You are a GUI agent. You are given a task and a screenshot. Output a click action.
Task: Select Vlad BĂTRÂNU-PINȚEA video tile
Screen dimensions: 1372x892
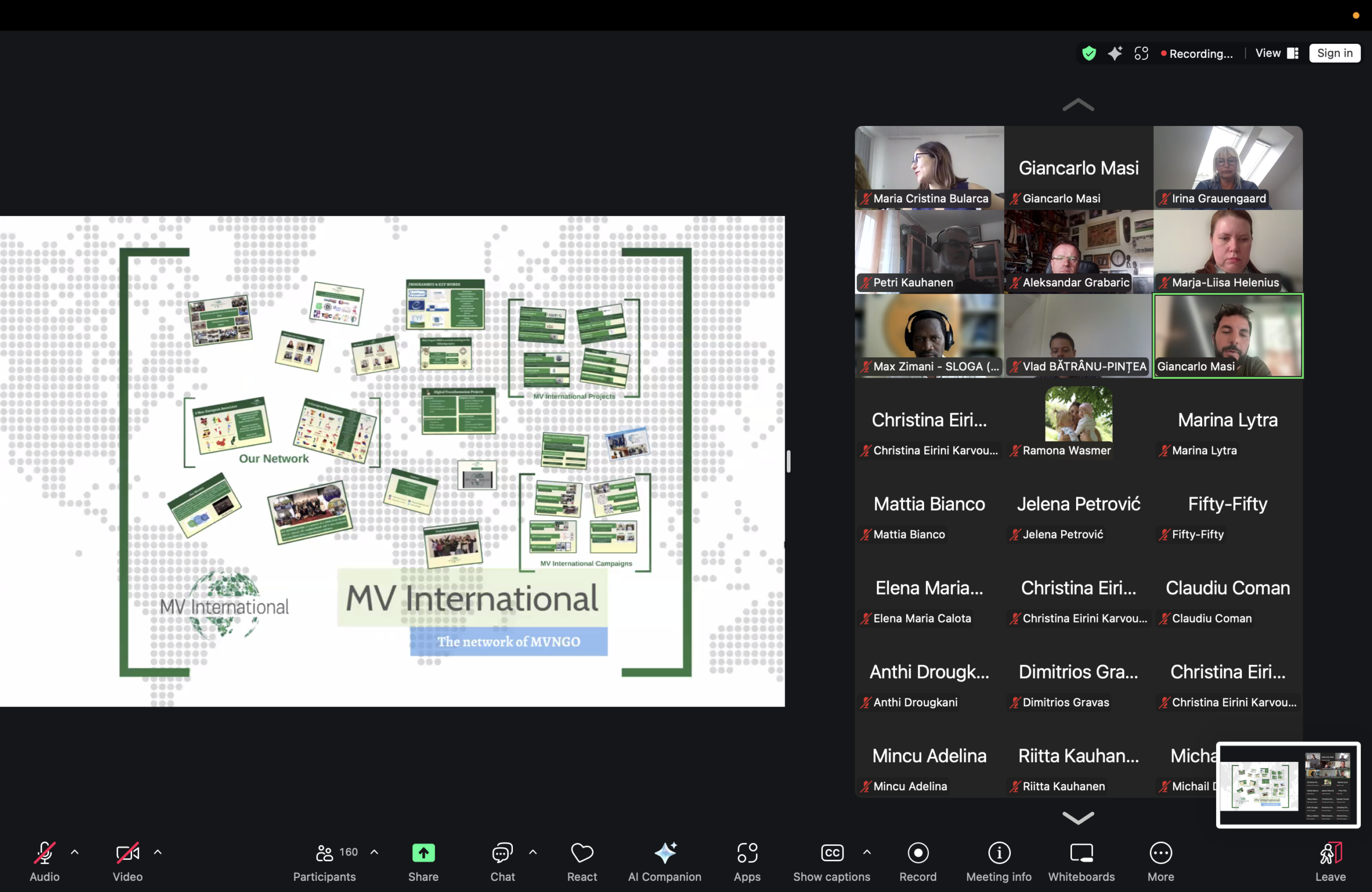(x=1079, y=336)
